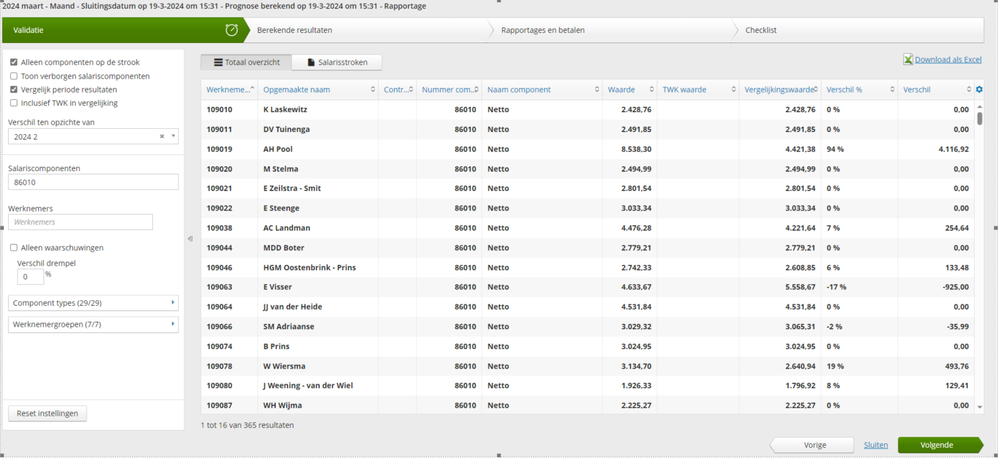Select row WH Wijma

tap(588, 405)
